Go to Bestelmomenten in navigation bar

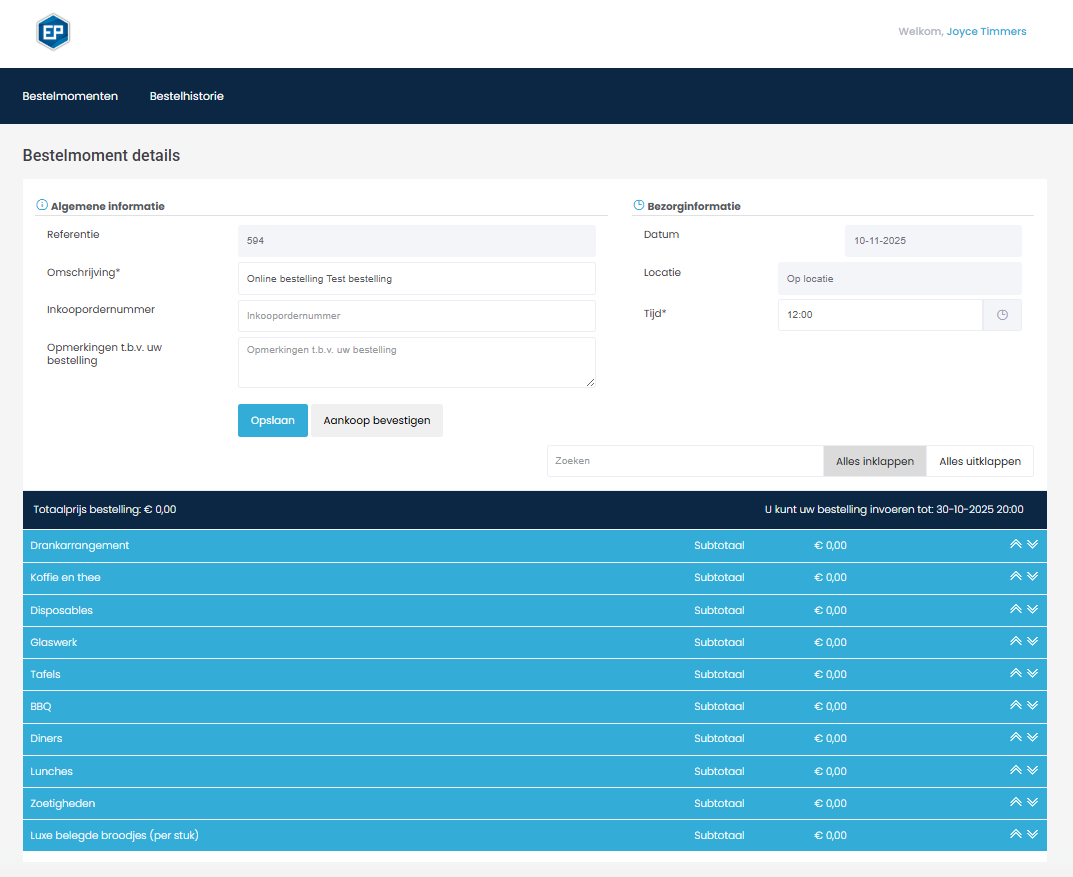click(70, 97)
